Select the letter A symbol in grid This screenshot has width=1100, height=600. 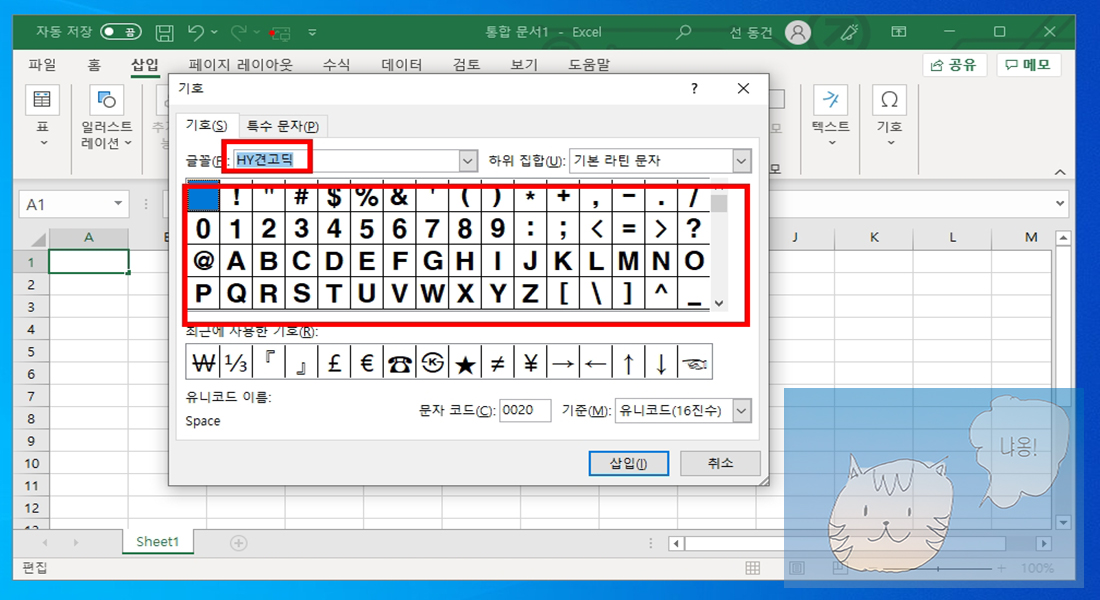236,261
